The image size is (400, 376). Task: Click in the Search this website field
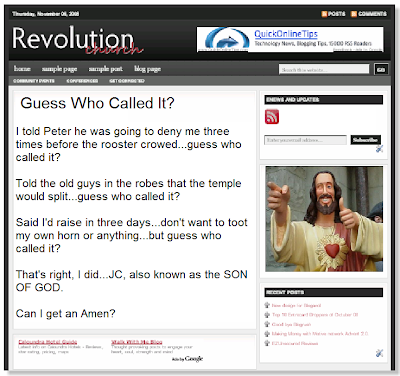(x=324, y=69)
